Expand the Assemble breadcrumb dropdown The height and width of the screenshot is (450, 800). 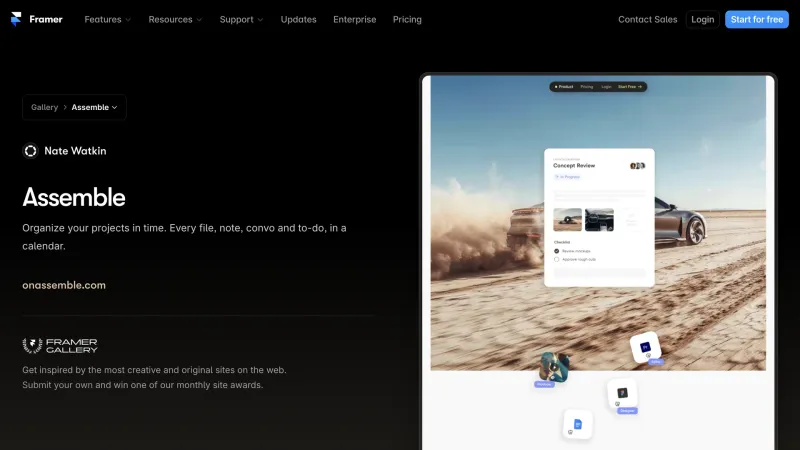[x=94, y=107]
